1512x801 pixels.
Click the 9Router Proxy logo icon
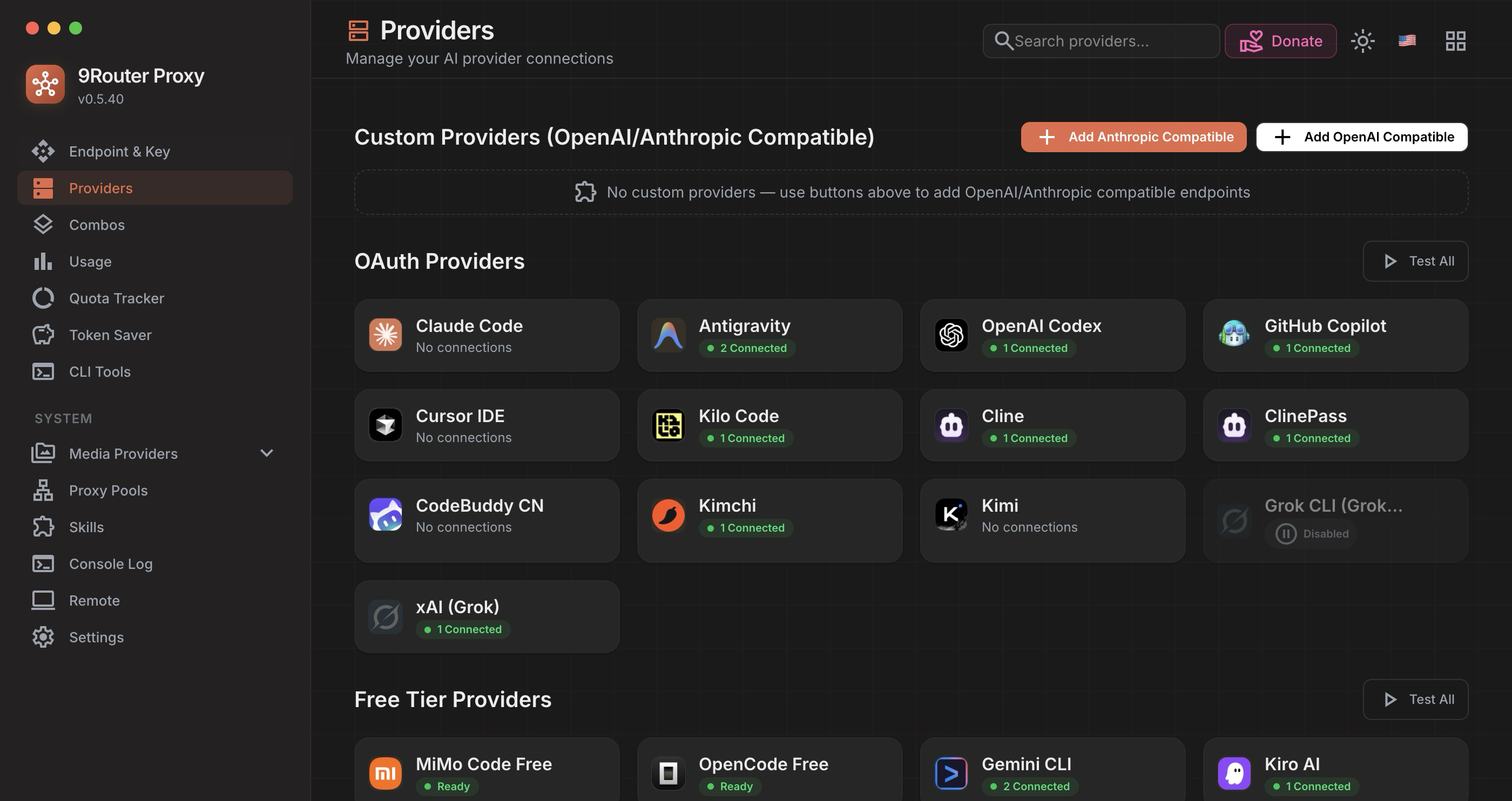click(x=45, y=84)
